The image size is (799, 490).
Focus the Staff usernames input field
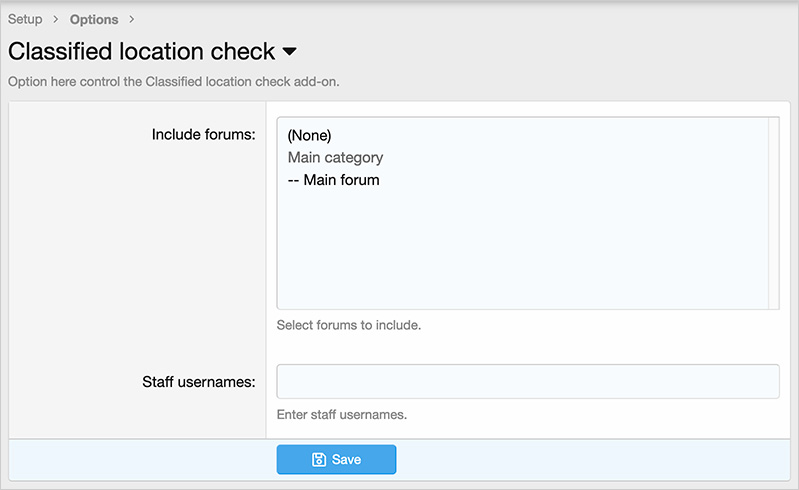527,381
